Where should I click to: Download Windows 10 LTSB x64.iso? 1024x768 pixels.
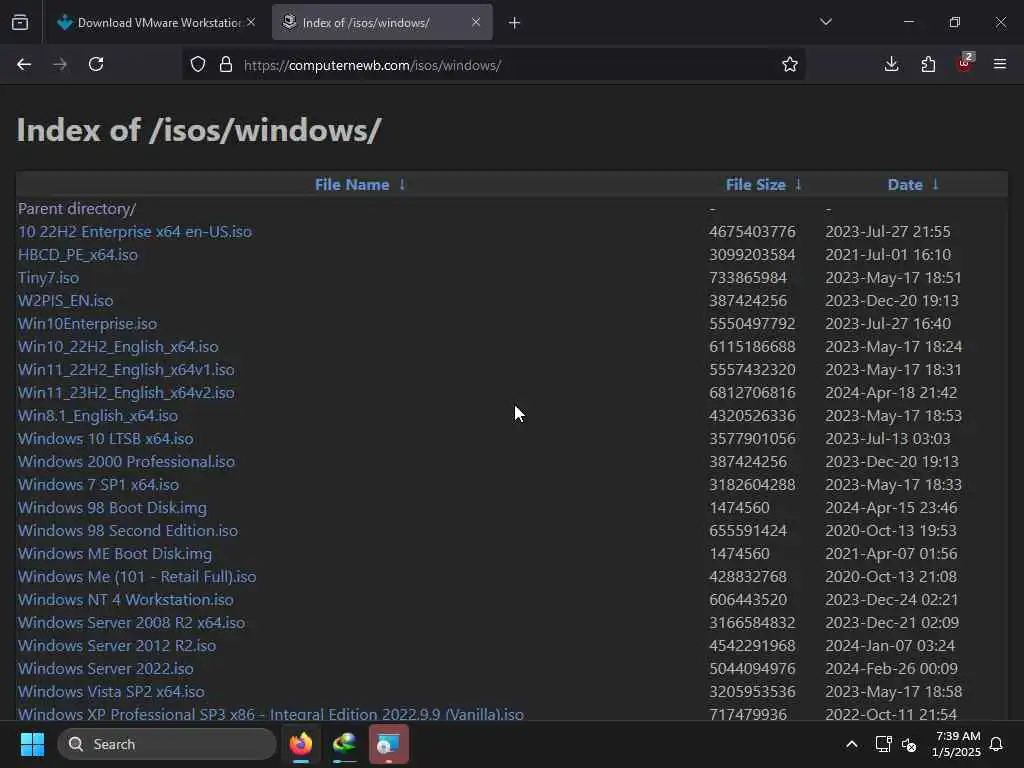(106, 439)
